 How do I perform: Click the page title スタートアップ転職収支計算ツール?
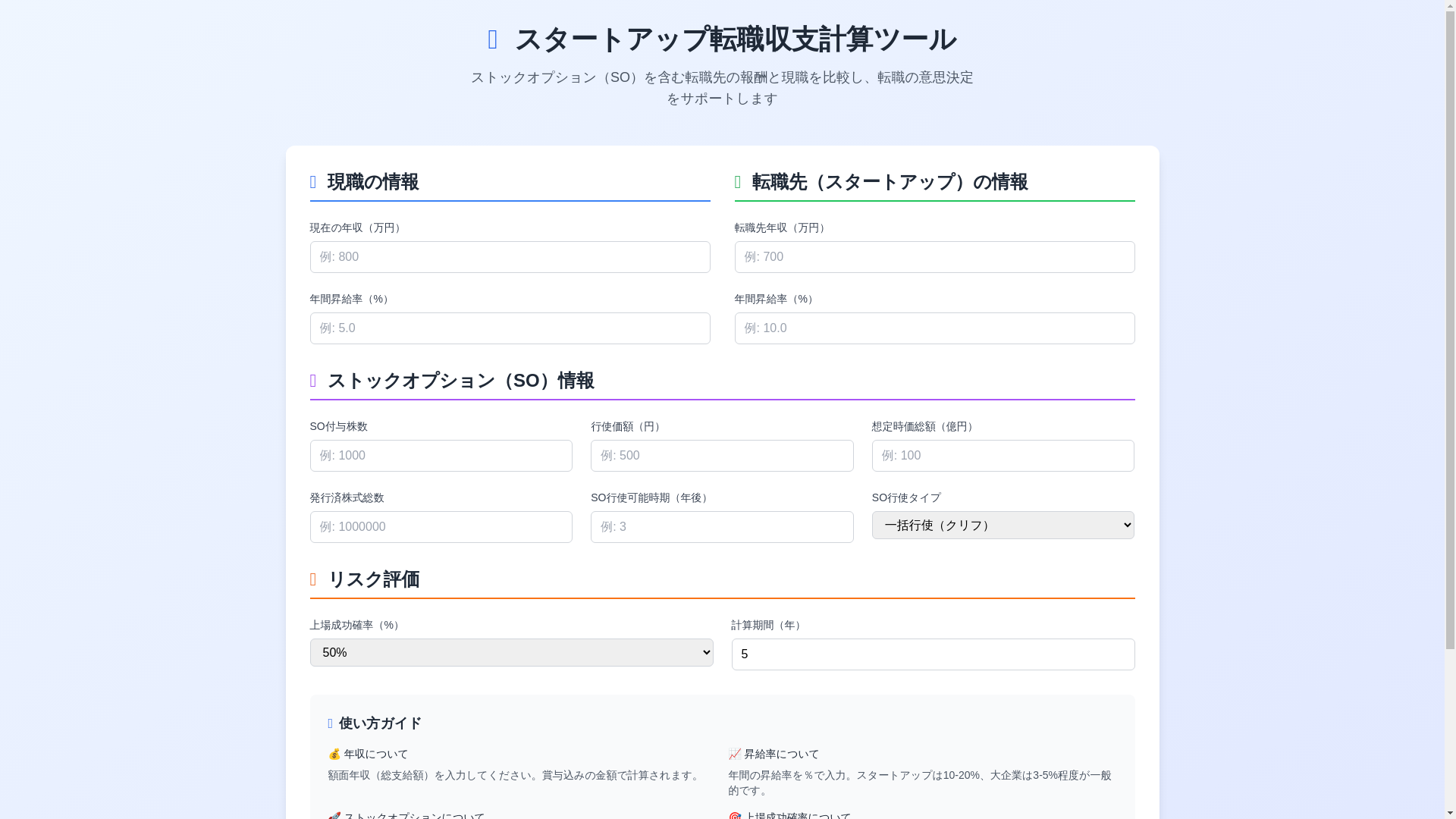736,39
